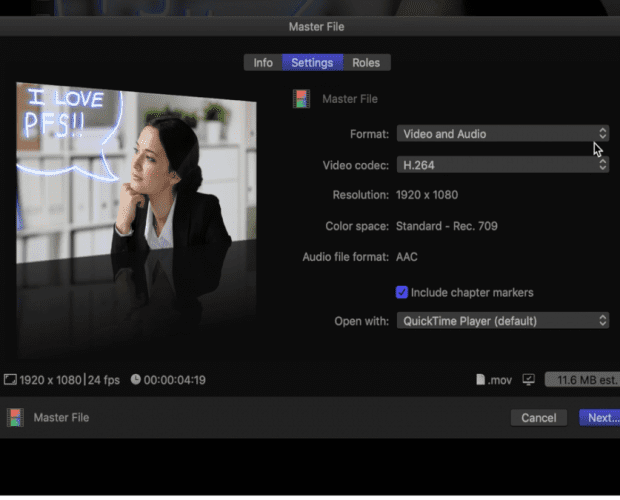620x500 pixels.
Task: Open the Open with QuickTime Player dropdown
Action: pos(503,321)
